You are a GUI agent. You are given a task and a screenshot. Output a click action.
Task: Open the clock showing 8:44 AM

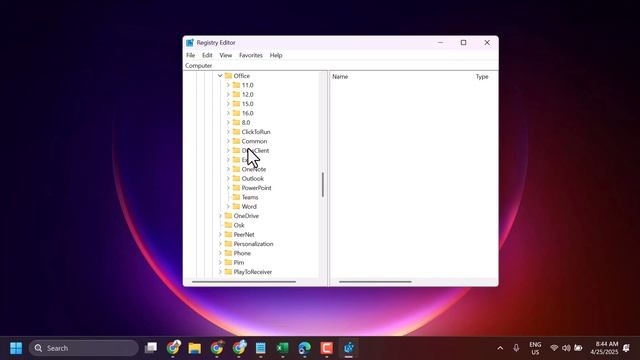(604, 348)
